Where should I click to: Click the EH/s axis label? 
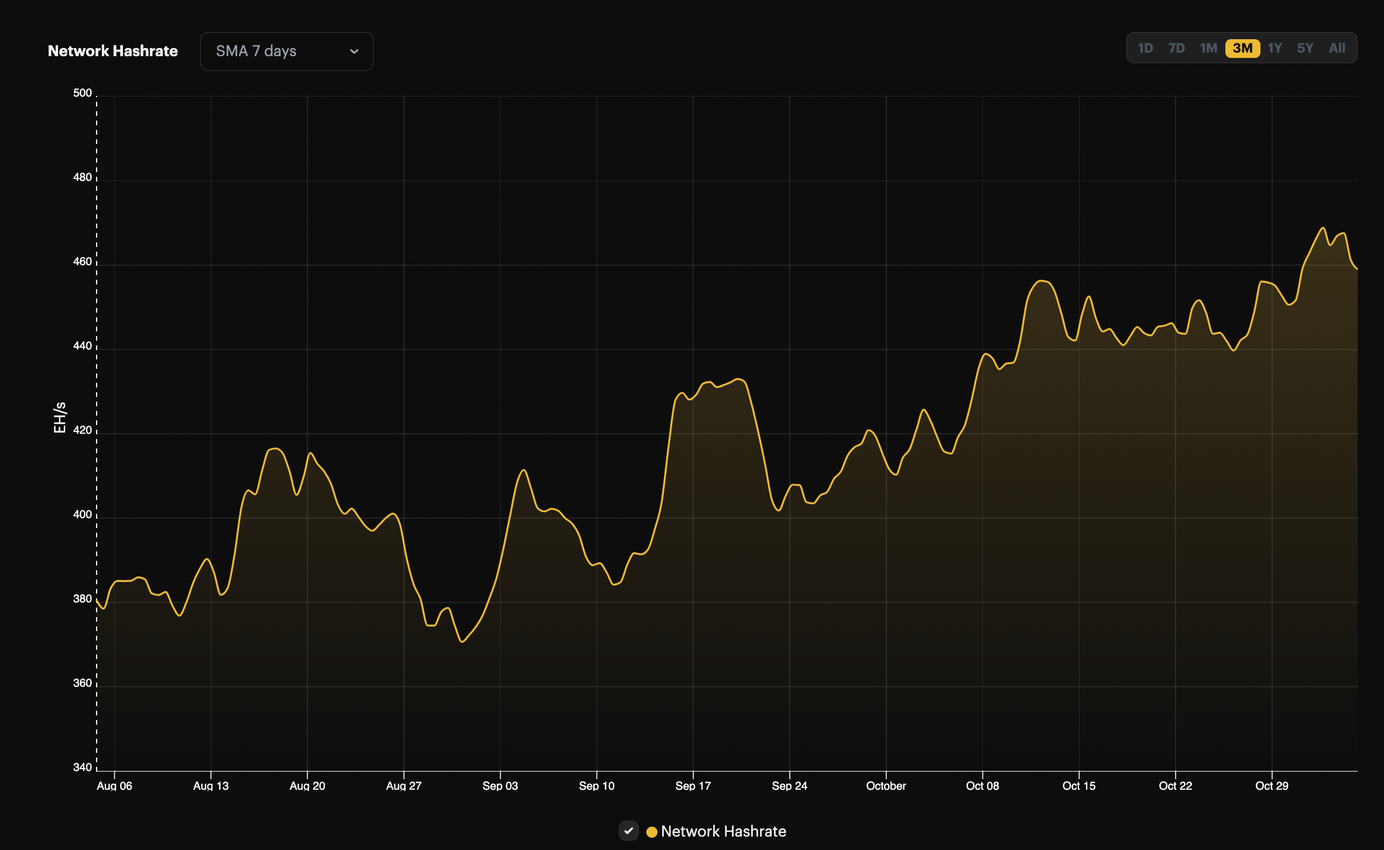[60, 417]
